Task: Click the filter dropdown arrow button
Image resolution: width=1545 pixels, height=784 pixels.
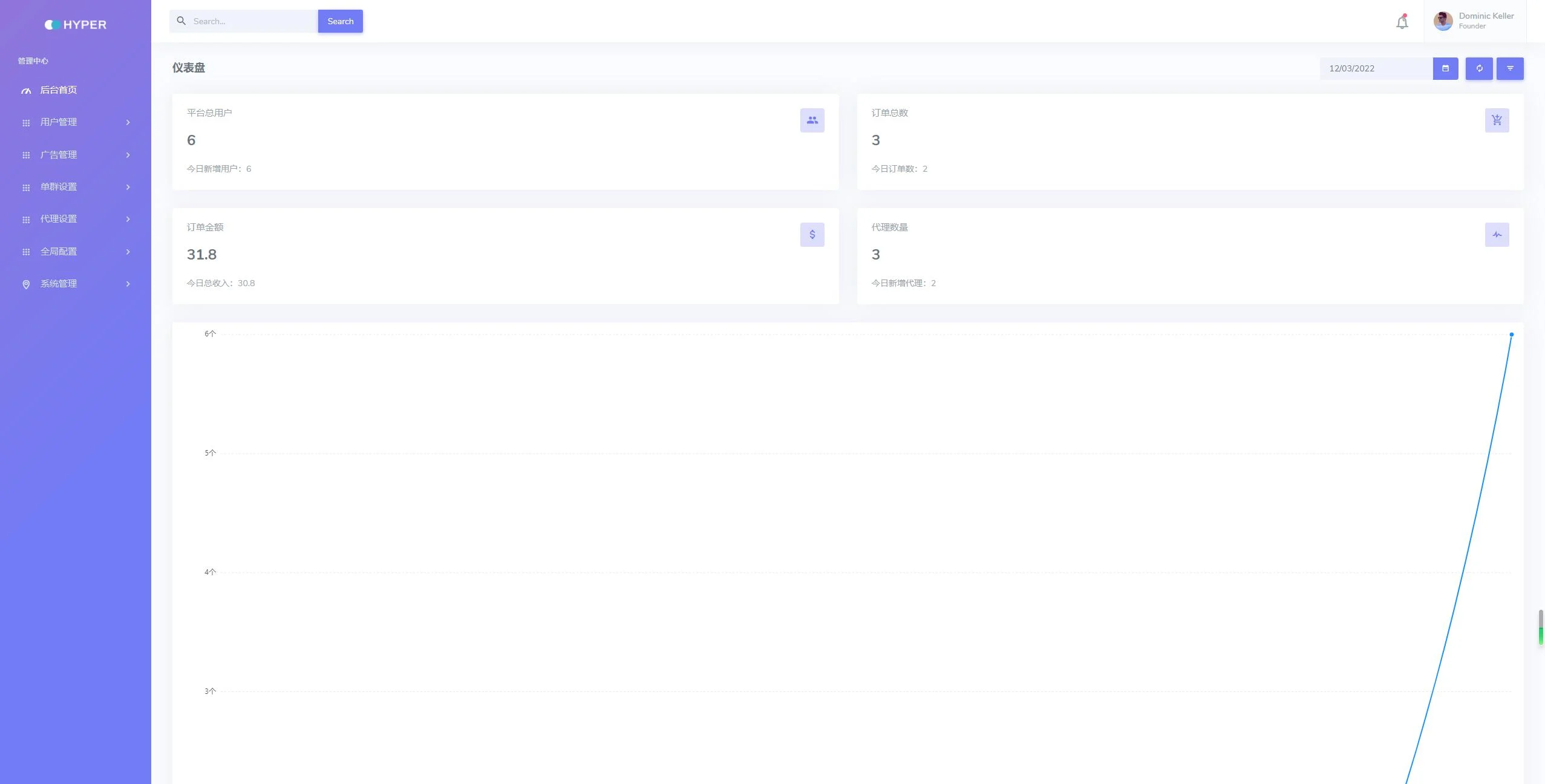Action: pyautogui.click(x=1510, y=69)
